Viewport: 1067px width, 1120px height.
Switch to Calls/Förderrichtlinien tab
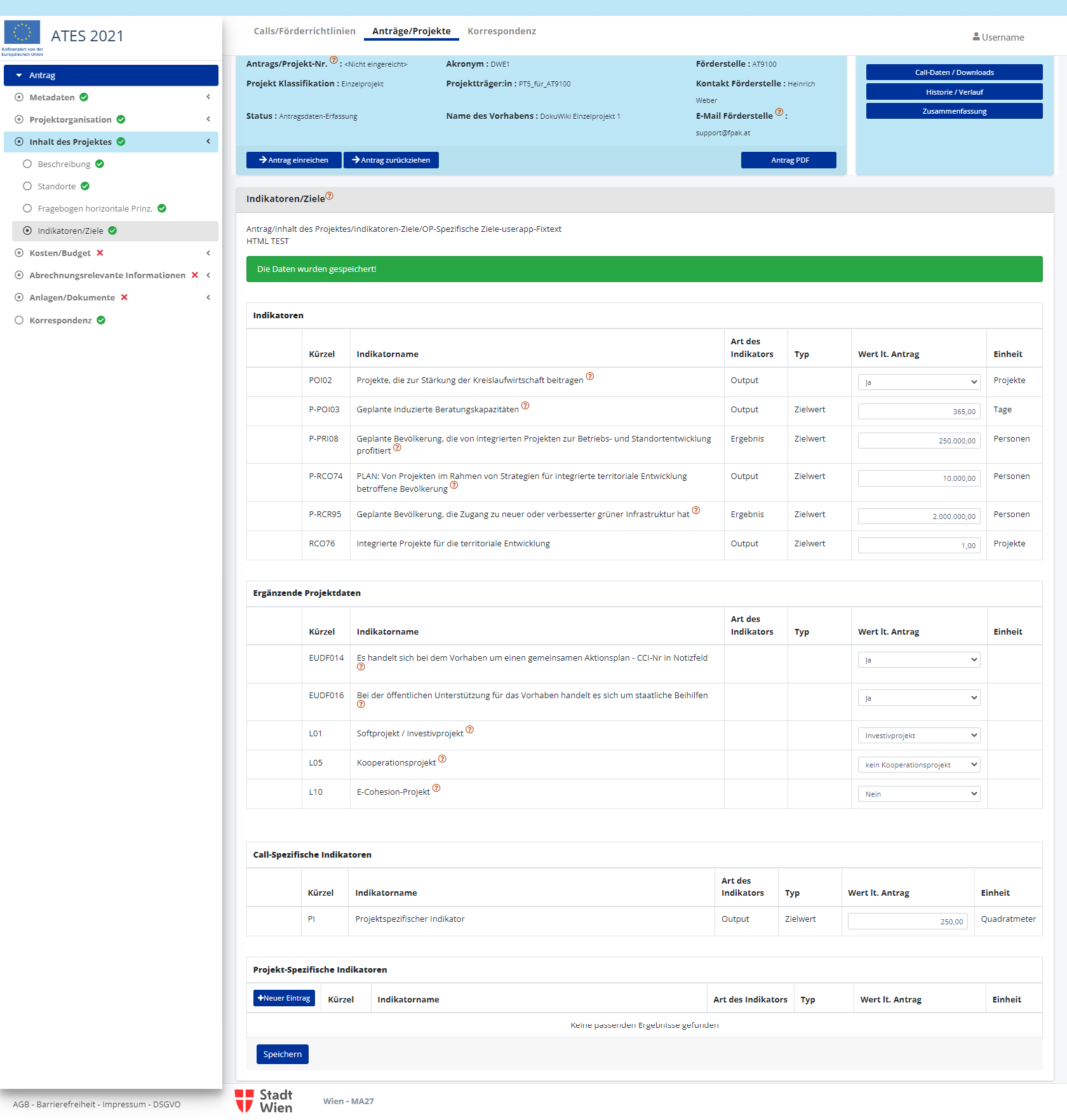click(x=304, y=31)
